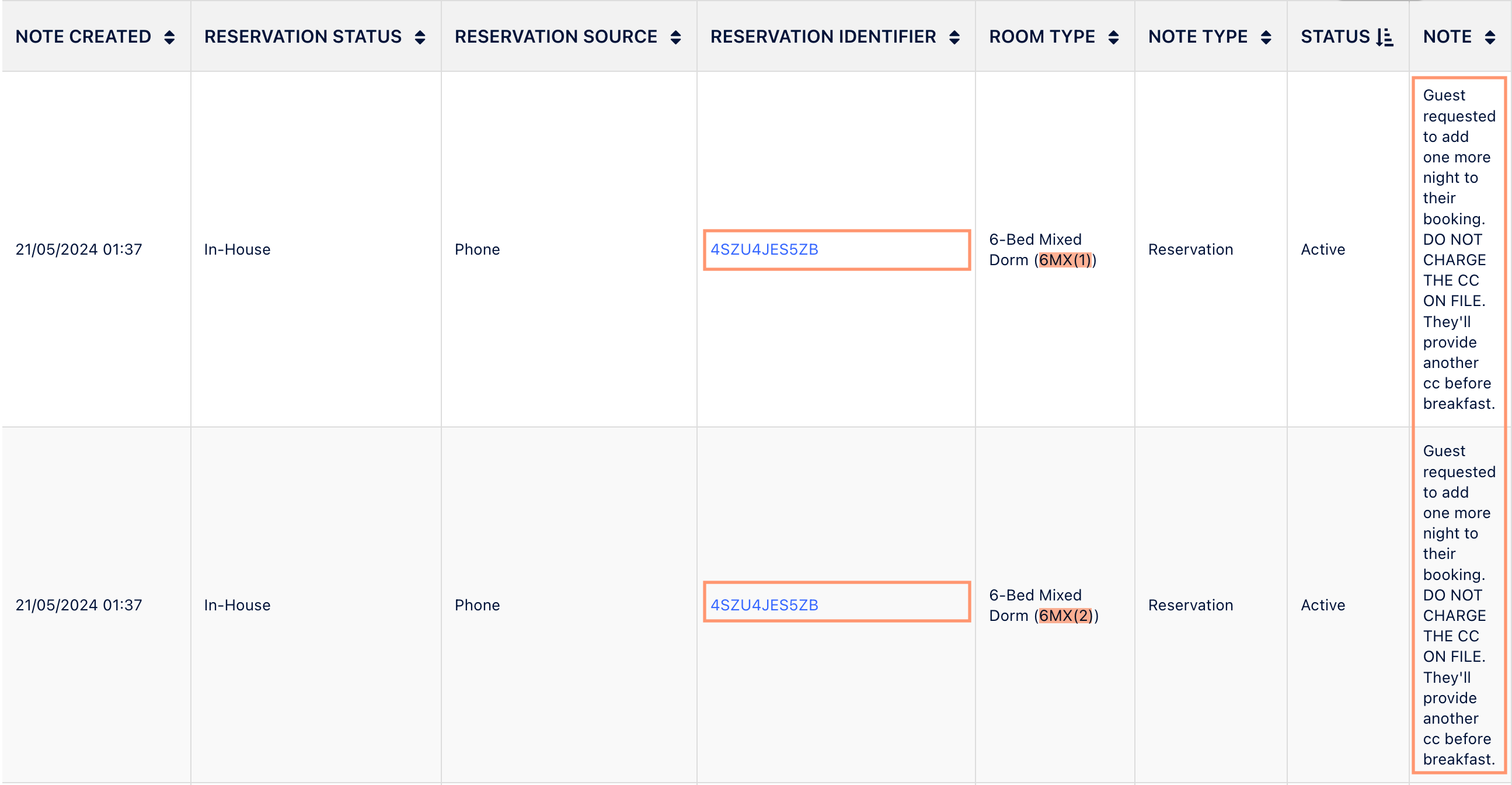Click the note text in the 6MX(2) row
1512x785 pixels.
[1459, 605]
